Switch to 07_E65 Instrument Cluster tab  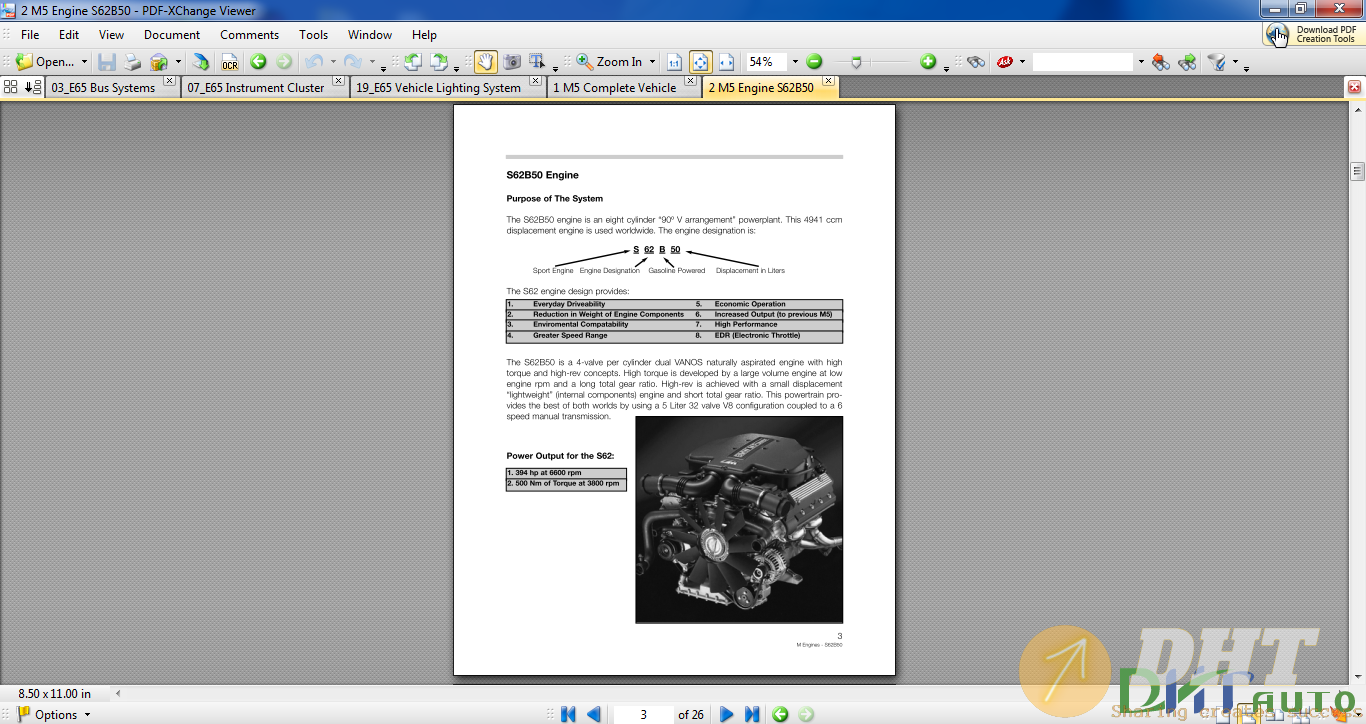coord(256,88)
